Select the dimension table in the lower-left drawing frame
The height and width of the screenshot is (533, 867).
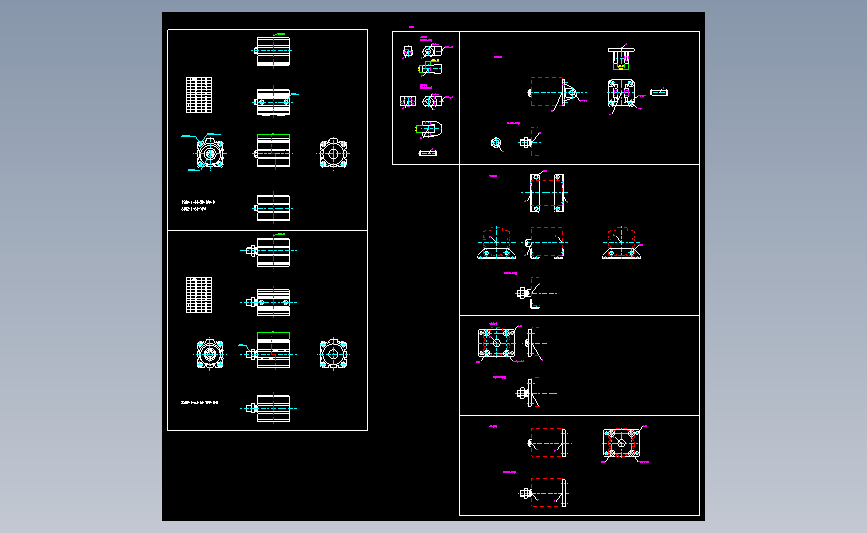pyautogui.click(x=199, y=295)
